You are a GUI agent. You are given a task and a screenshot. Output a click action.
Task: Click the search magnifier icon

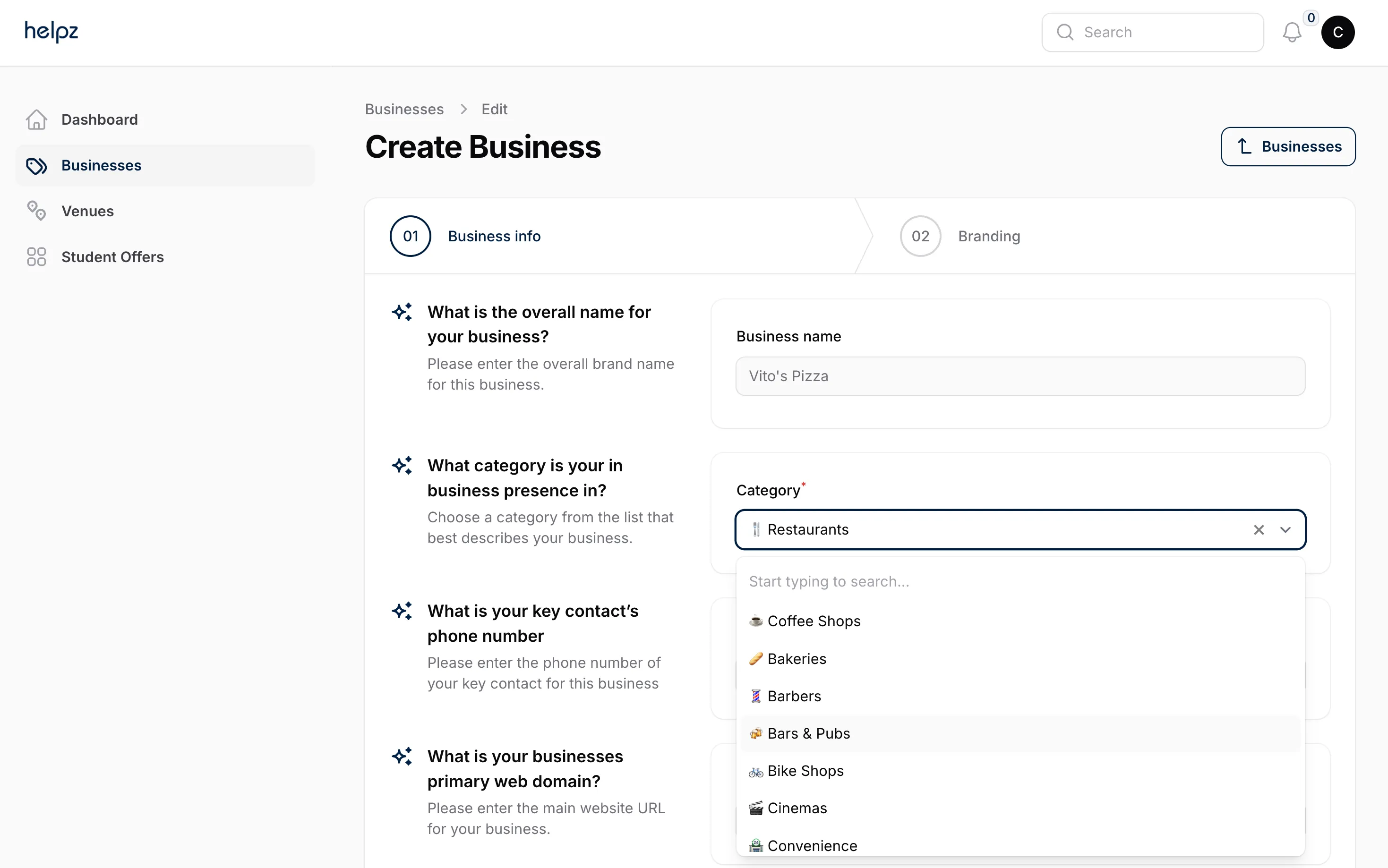[1065, 32]
